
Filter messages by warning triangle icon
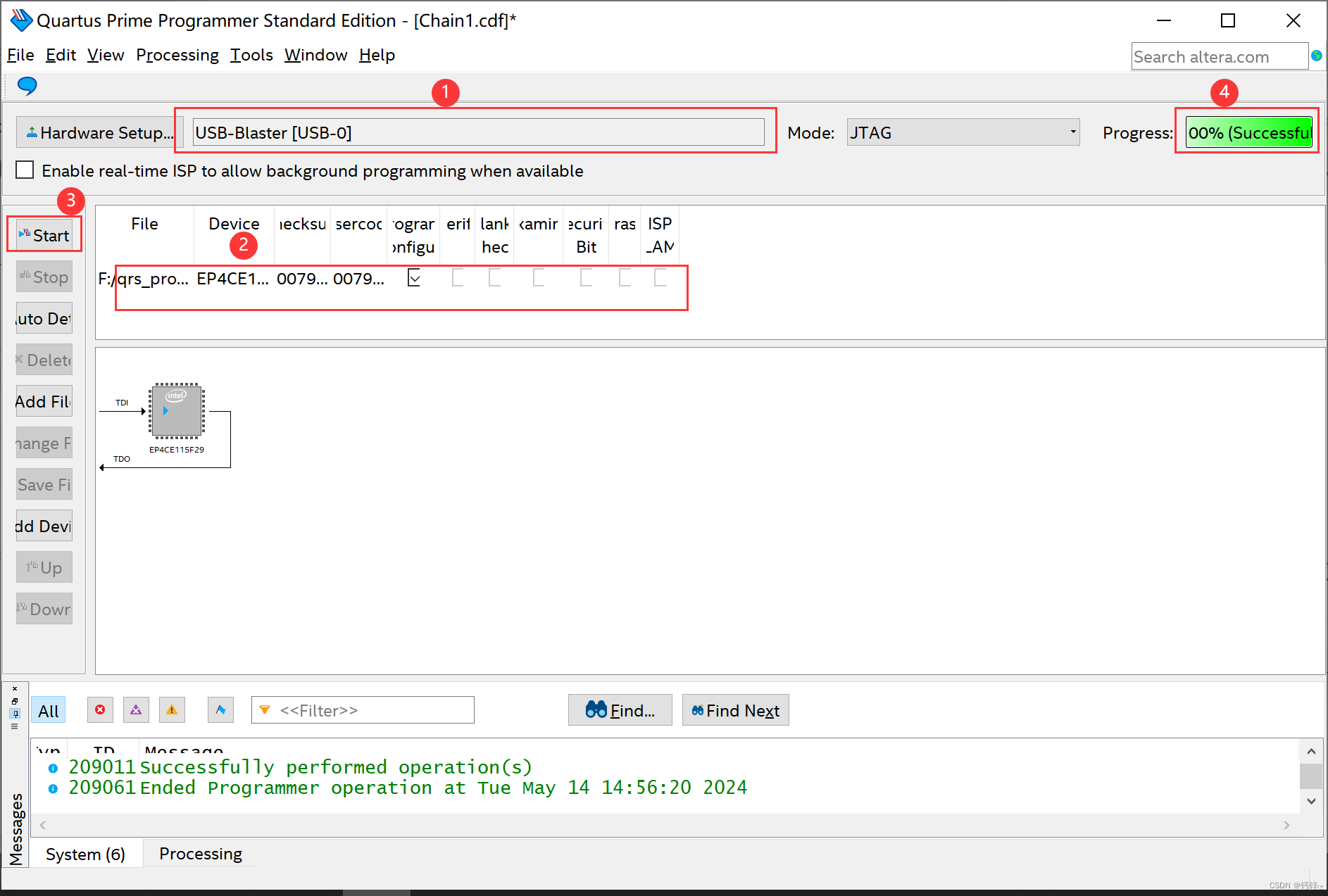(x=172, y=709)
